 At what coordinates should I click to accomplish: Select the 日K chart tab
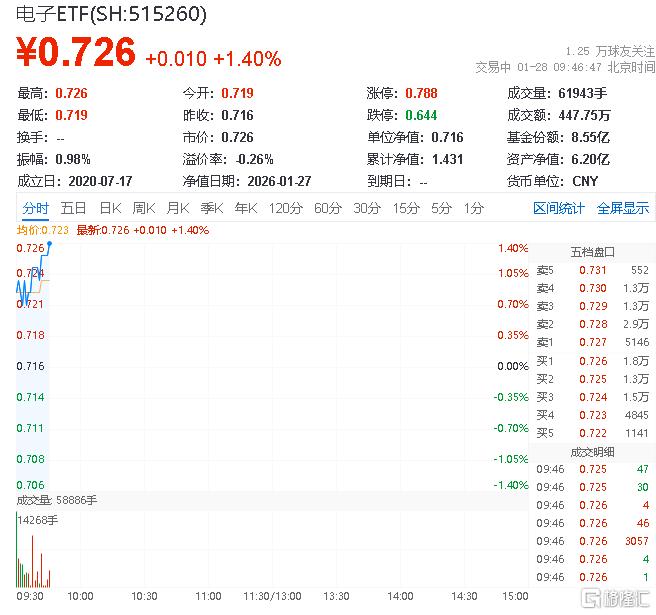[110, 208]
